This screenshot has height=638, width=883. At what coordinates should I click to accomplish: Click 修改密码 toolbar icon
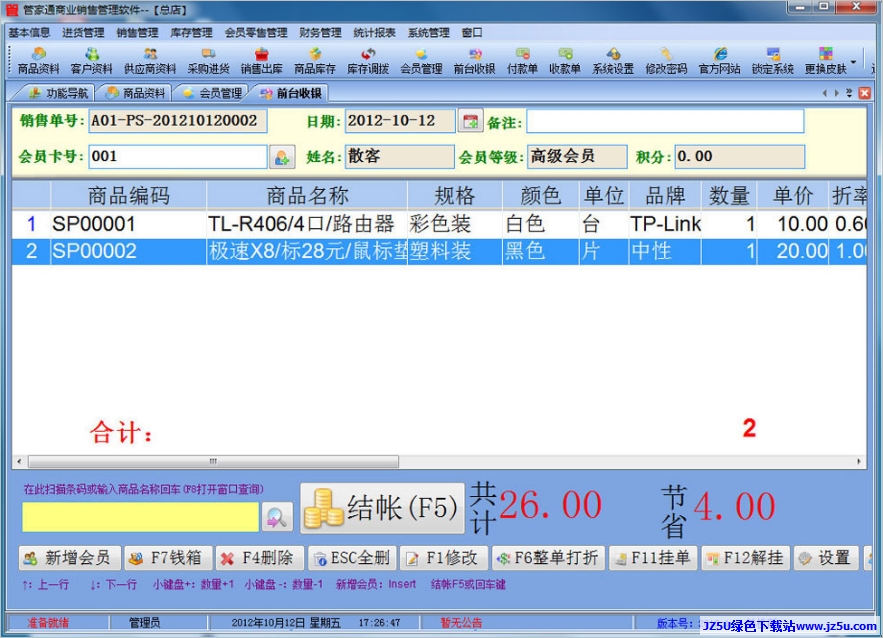666,61
